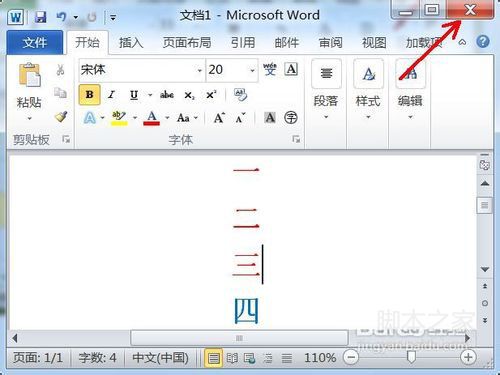The height and width of the screenshot is (375, 500).
Task: Open the 邮件 tab
Action: coord(287,43)
